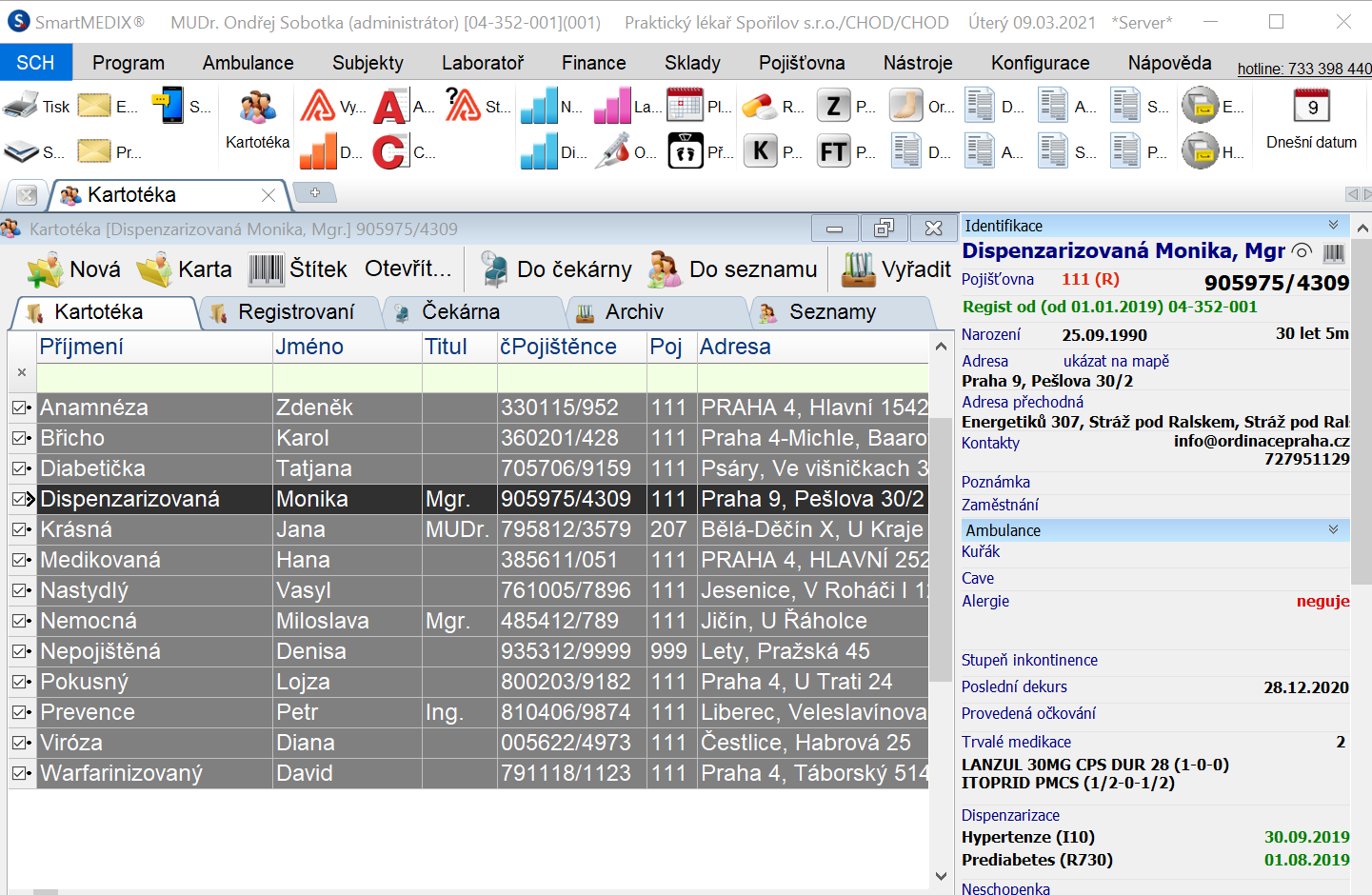Click the archive drawer icon H...
Image resolution: width=1372 pixels, height=895 pixels.
(x=1200, y=151)
